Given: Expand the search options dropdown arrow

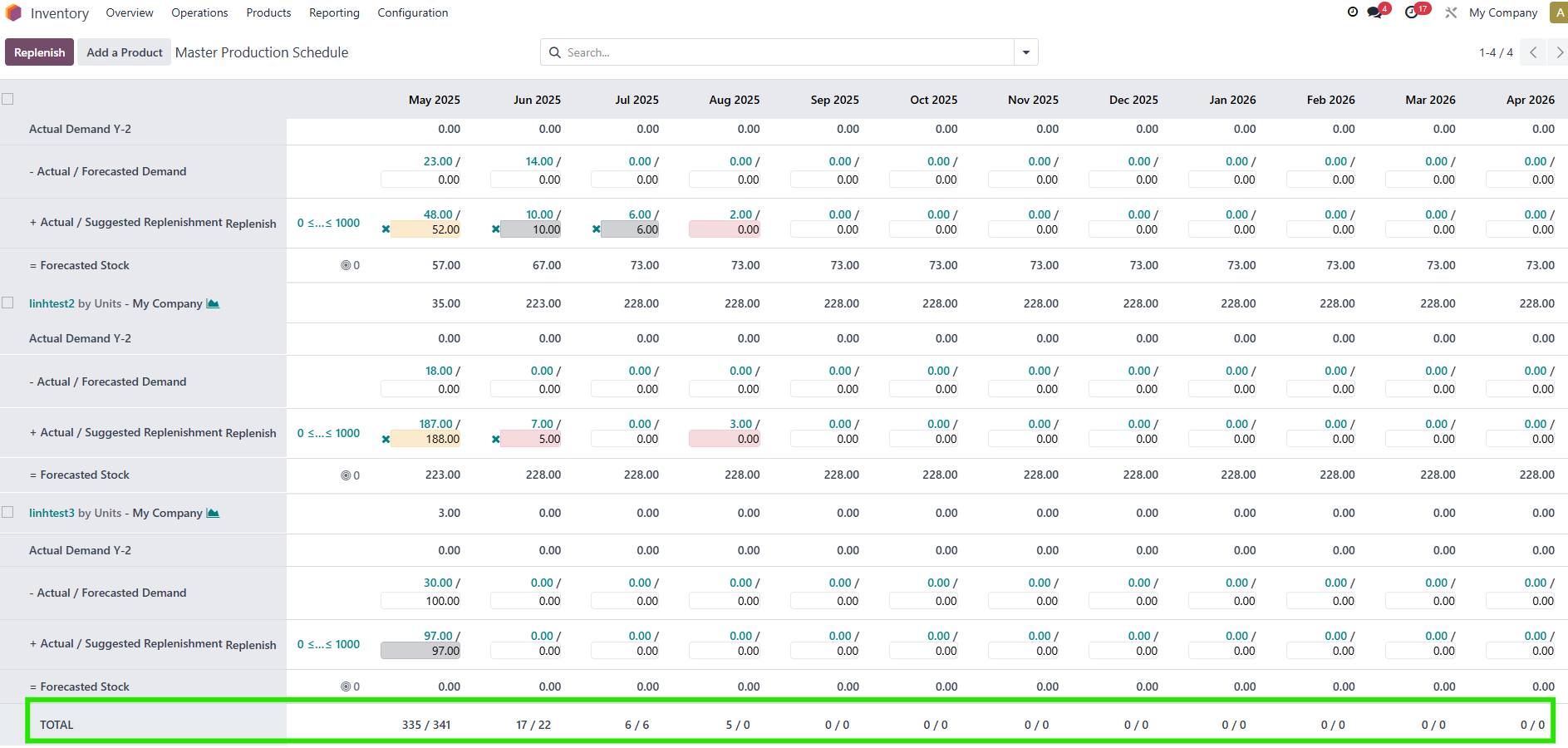Looking at the screenshot, I should pos(1026,52).
